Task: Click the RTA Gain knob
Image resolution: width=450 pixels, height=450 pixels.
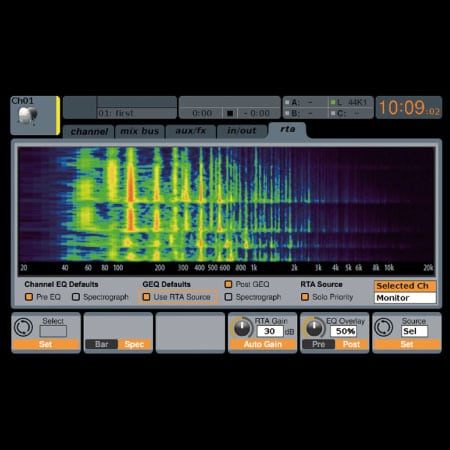Action: pyautogui.click(x=242, y=328)
